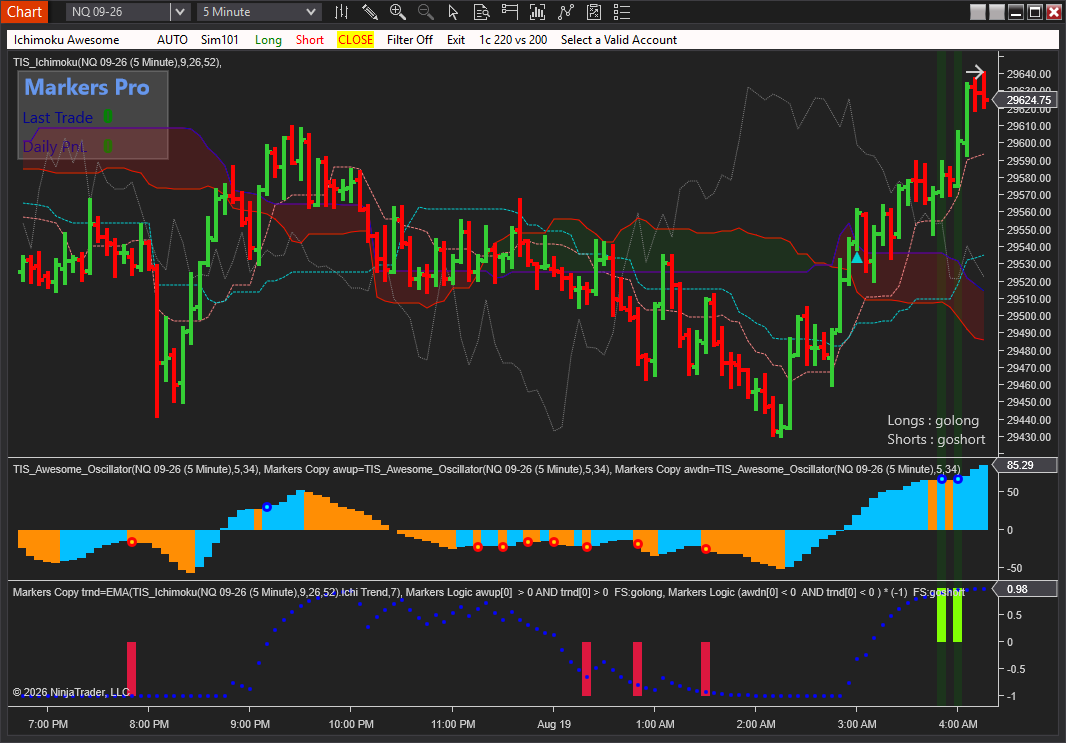Open the strategy performance icon
Screen dimensions: 1066x743
[x=594, y=12]
